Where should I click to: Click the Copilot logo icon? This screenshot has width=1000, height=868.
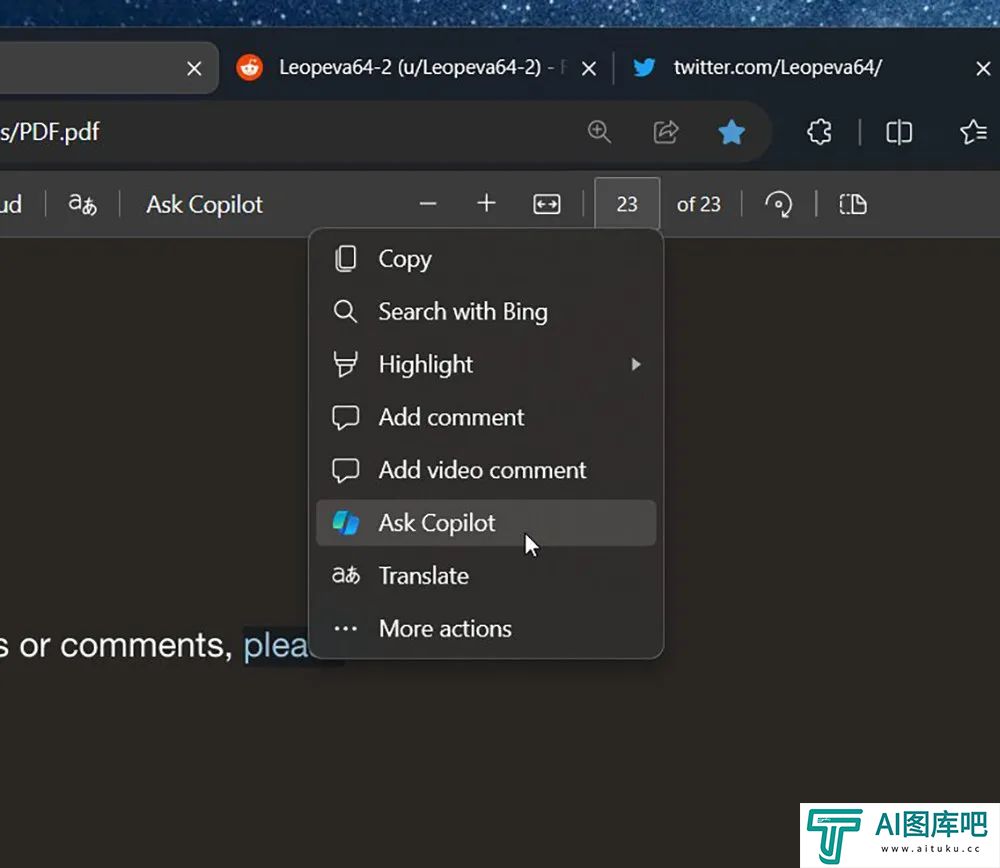[x=346, y=523]
